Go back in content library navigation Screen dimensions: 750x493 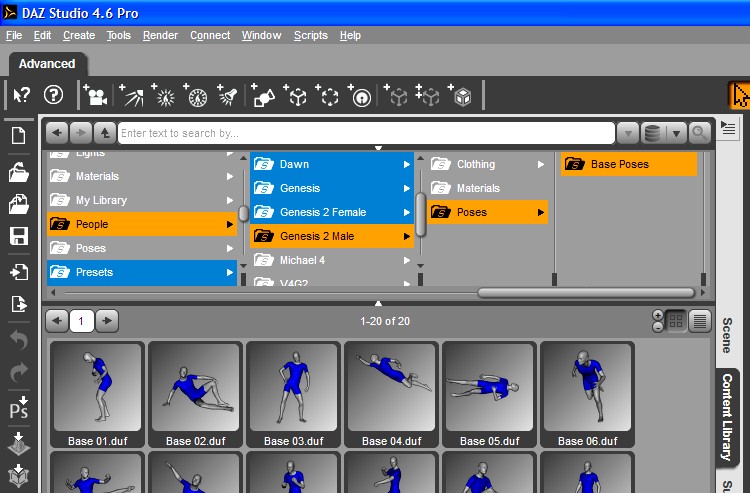click(57, 132)
